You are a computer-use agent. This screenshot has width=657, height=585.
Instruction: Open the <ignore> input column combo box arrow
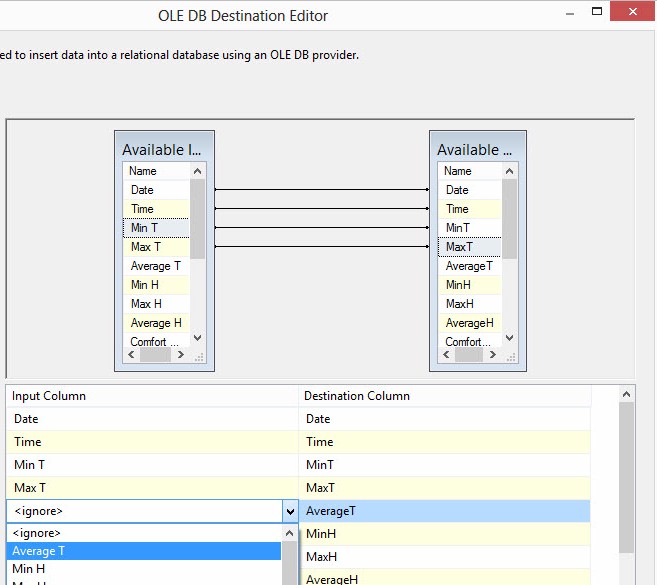pyautogui.click(x=290, y=512)
